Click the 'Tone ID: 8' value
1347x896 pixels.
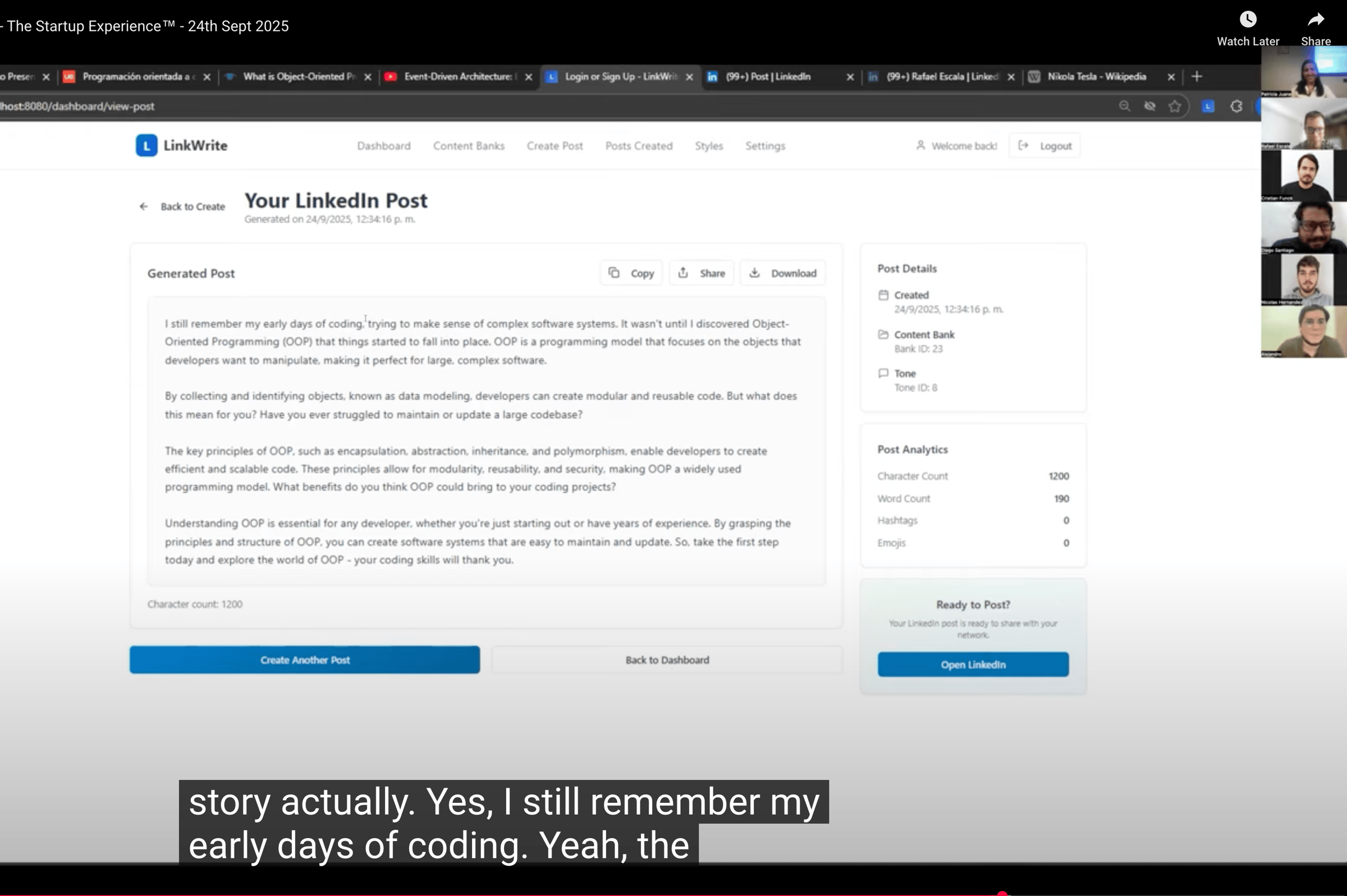pyautogui.click(x=915, y=388)
